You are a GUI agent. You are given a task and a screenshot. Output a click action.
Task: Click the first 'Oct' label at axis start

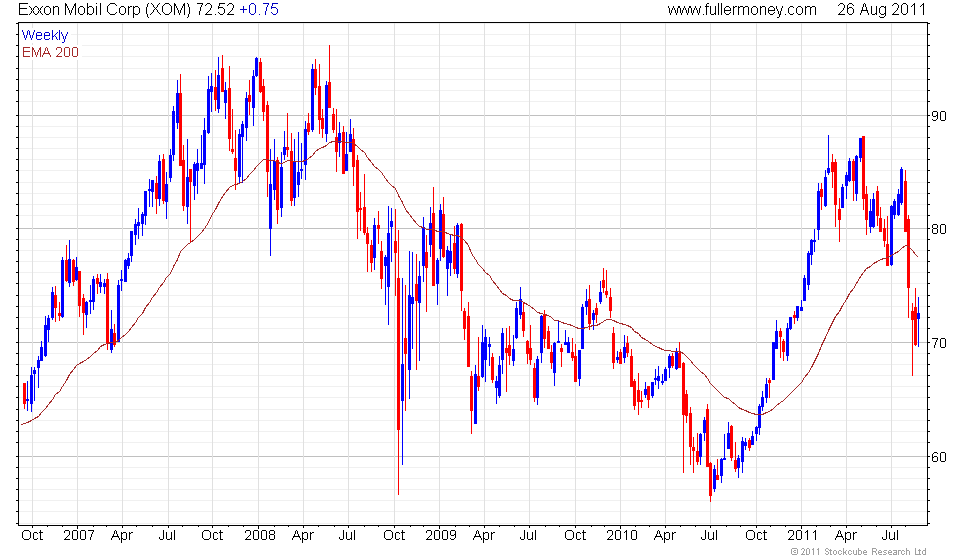[x=32, y=536]
